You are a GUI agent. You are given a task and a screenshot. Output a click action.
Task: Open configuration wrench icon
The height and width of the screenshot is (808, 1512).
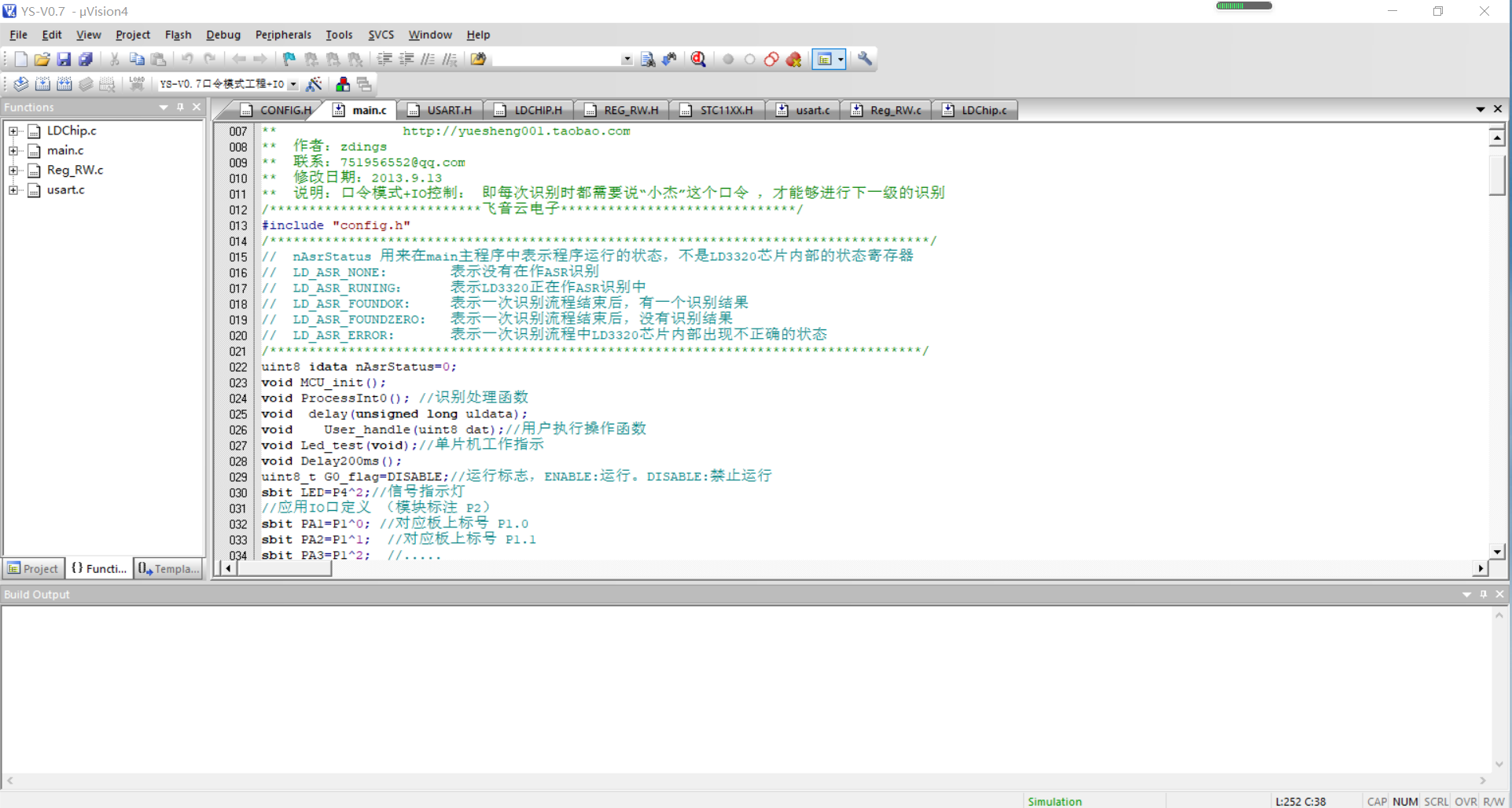point(865,59)
